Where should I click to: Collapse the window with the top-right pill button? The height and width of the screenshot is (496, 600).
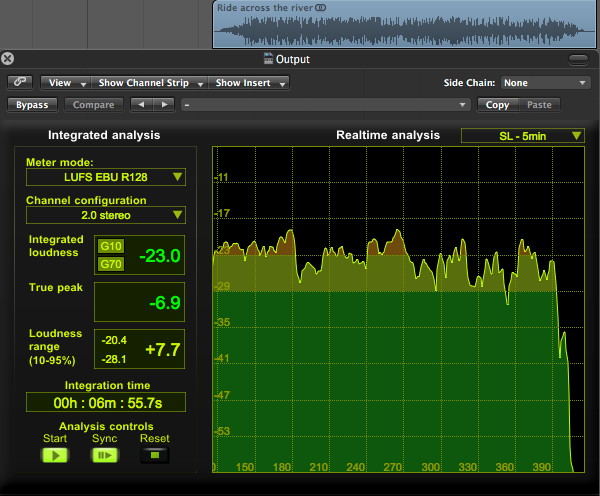(x=578, y=59)
